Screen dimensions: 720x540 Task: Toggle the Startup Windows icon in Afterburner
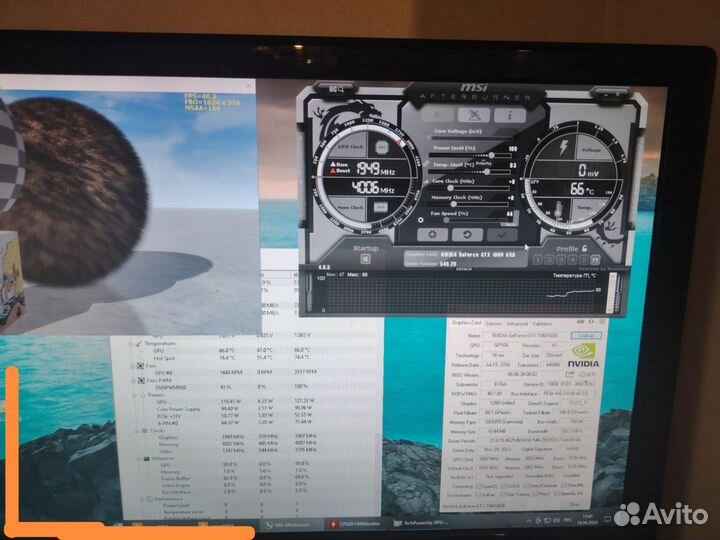click(366, 259)
